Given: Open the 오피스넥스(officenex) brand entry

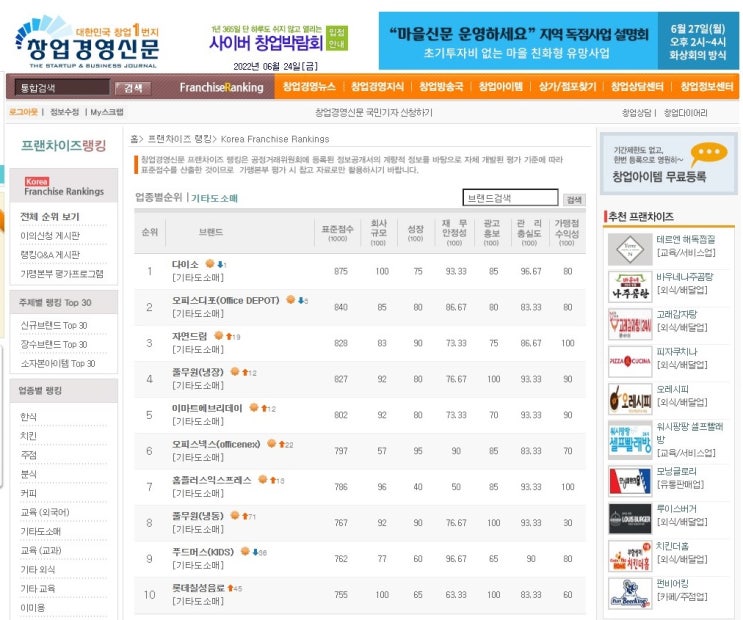Looking at the screenshot, I should 216,444.
